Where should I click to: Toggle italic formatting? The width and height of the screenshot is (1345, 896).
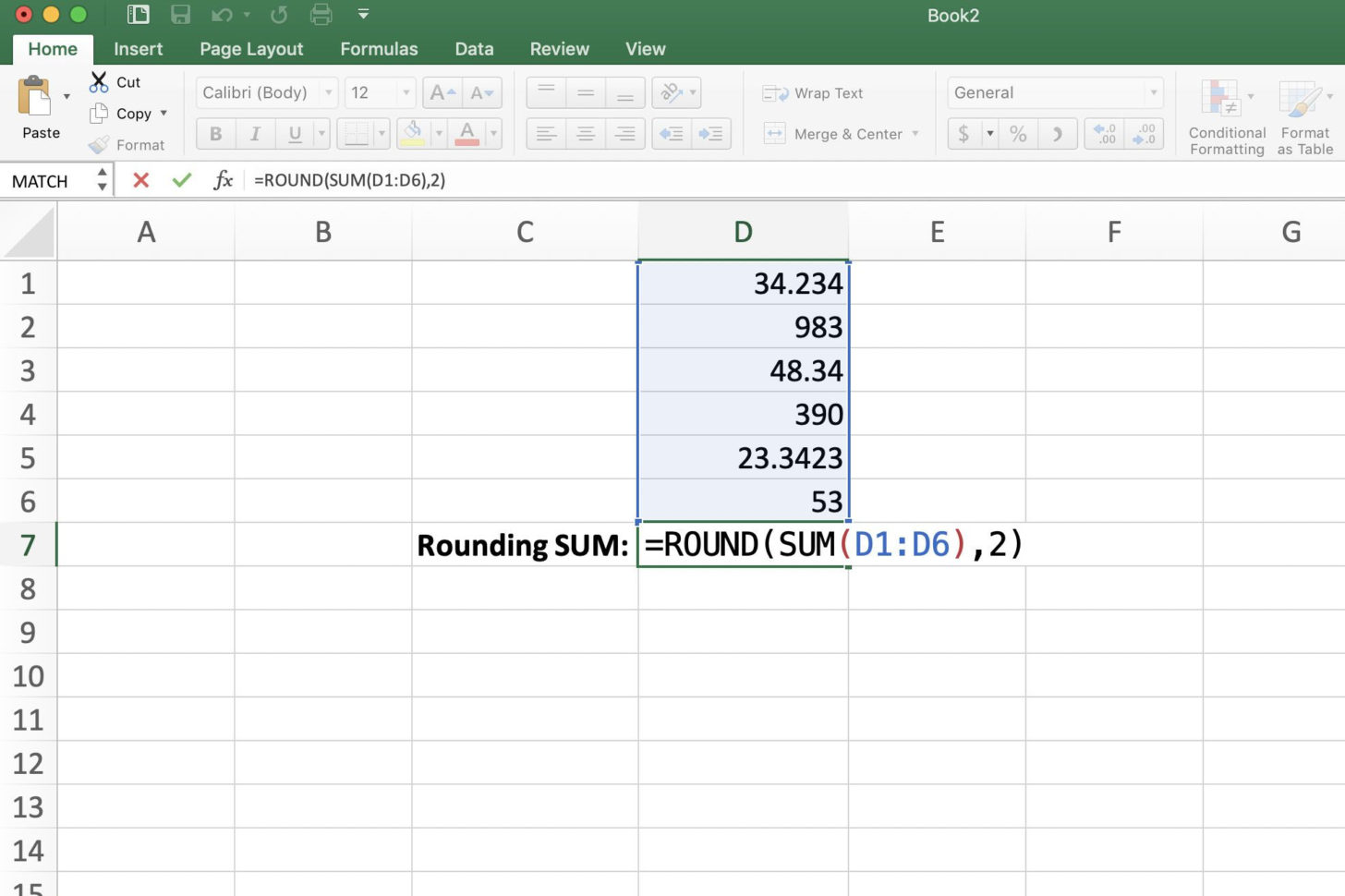(256, 134)
